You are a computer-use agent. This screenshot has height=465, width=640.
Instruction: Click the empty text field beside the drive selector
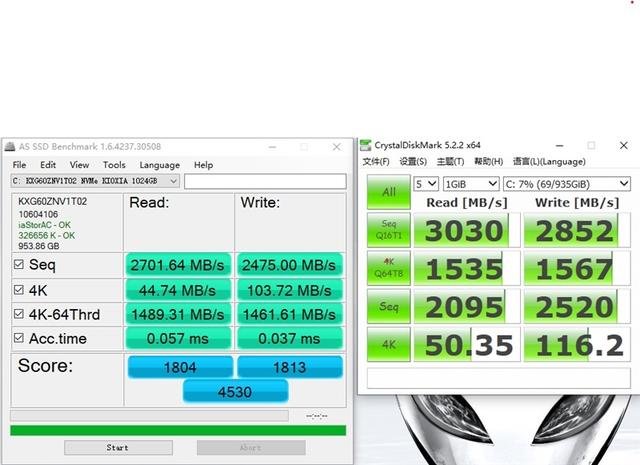click(265, 181)
